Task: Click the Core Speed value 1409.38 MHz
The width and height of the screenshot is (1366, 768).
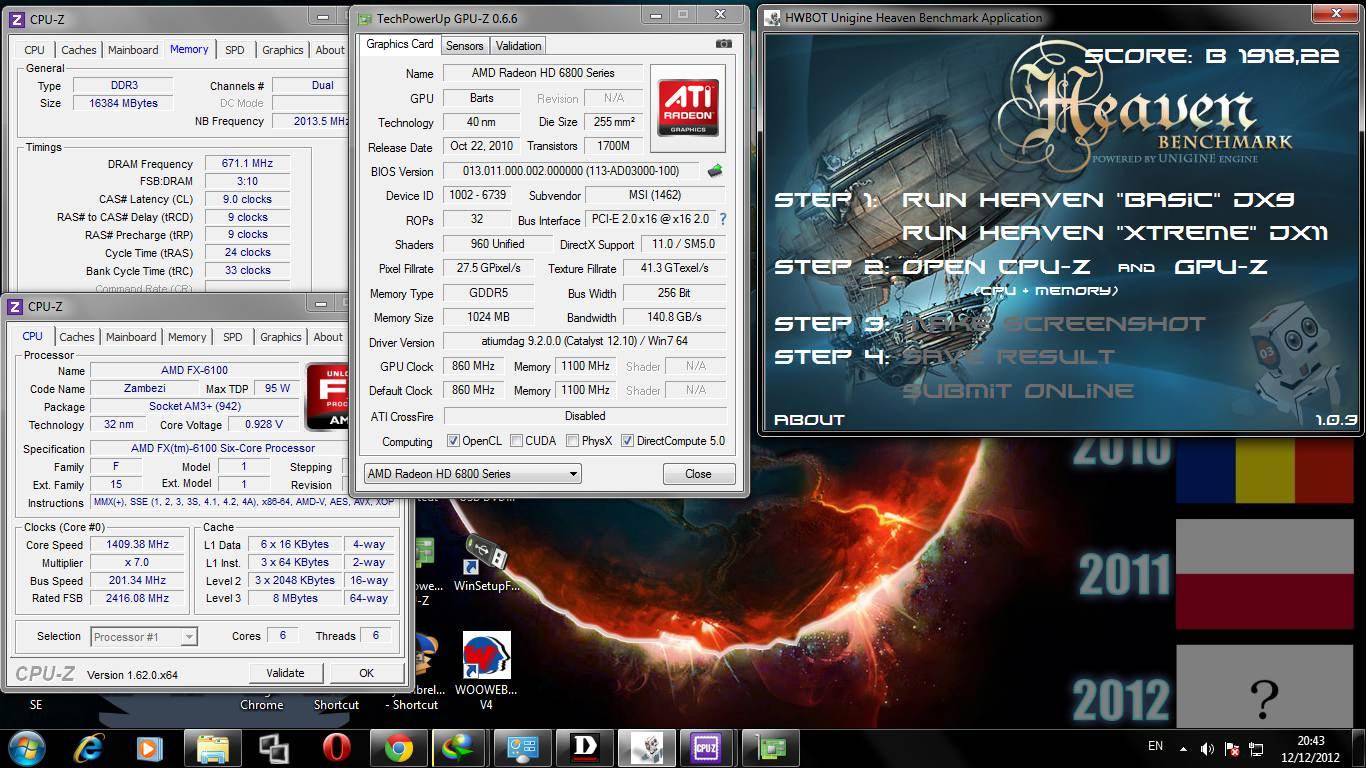Action: pos(138,545)
